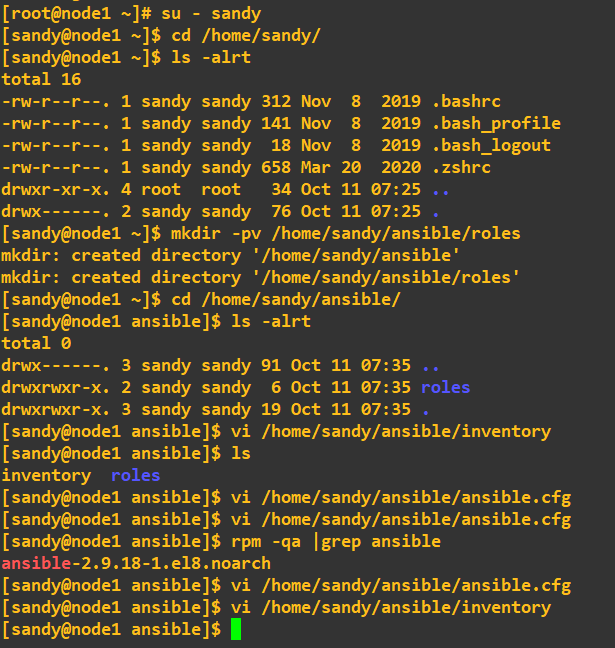Click 'root' owner in the '..' row
The image size is (615, 648).
coord(161,189)
